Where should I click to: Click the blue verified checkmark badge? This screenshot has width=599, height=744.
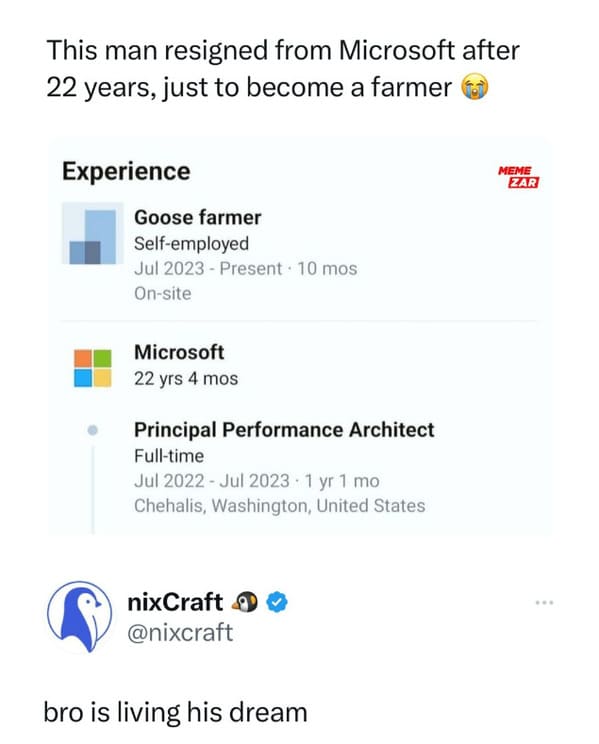click(x=277, y=603)
